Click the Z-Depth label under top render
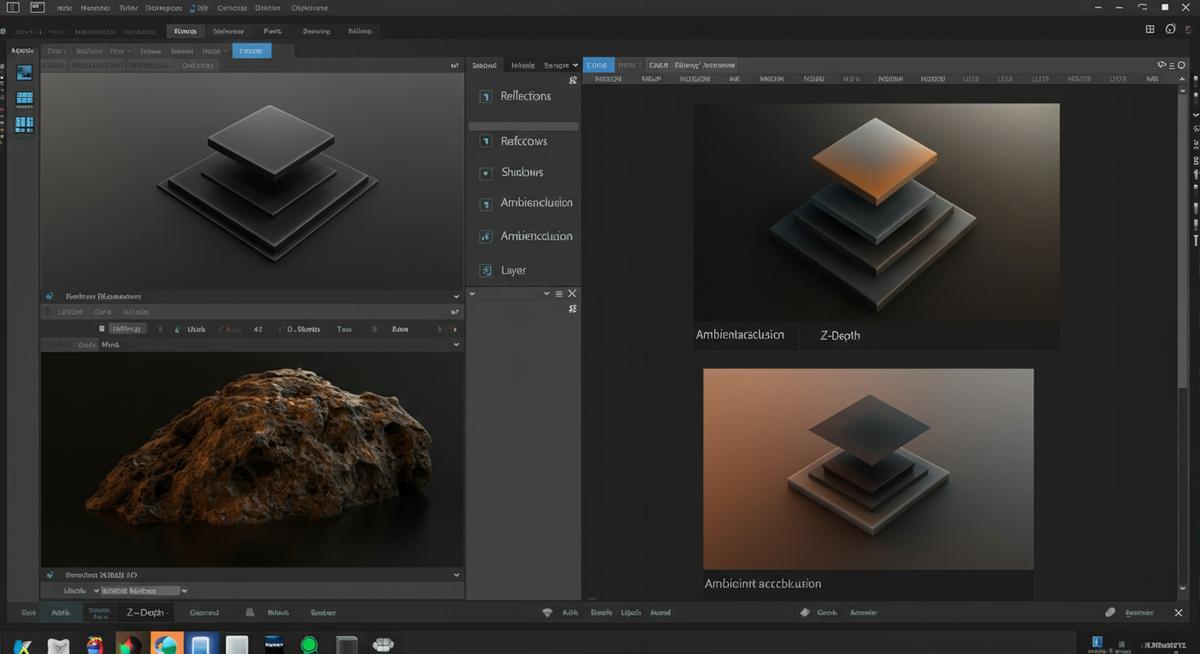Screen dimensions: 1200x654 (x=839, y=336)
